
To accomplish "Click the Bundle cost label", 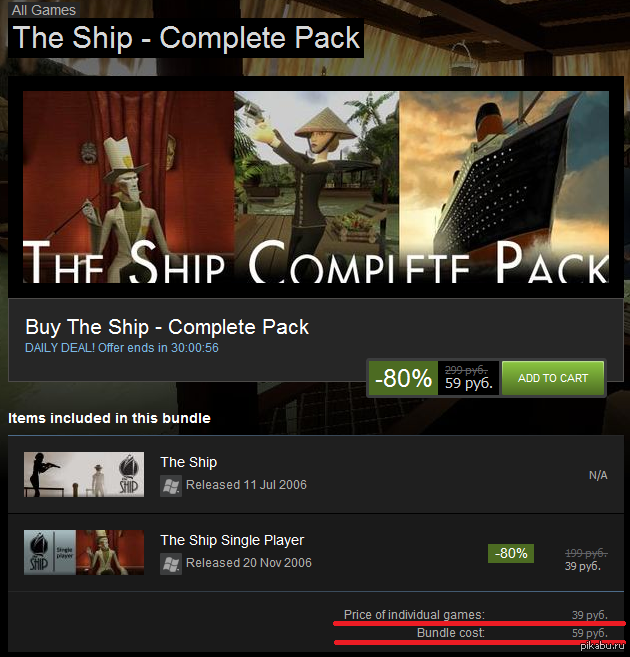I will coord(451,633).
